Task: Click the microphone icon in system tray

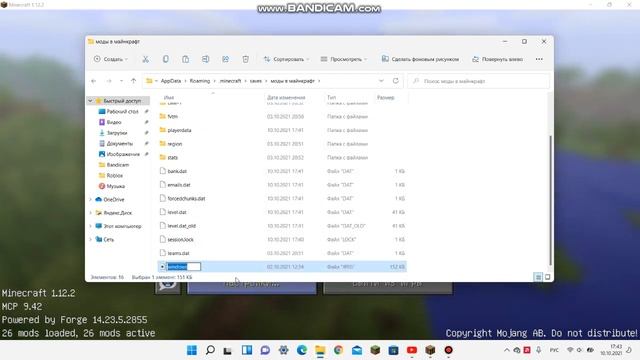Action: (x=539, y=350)
